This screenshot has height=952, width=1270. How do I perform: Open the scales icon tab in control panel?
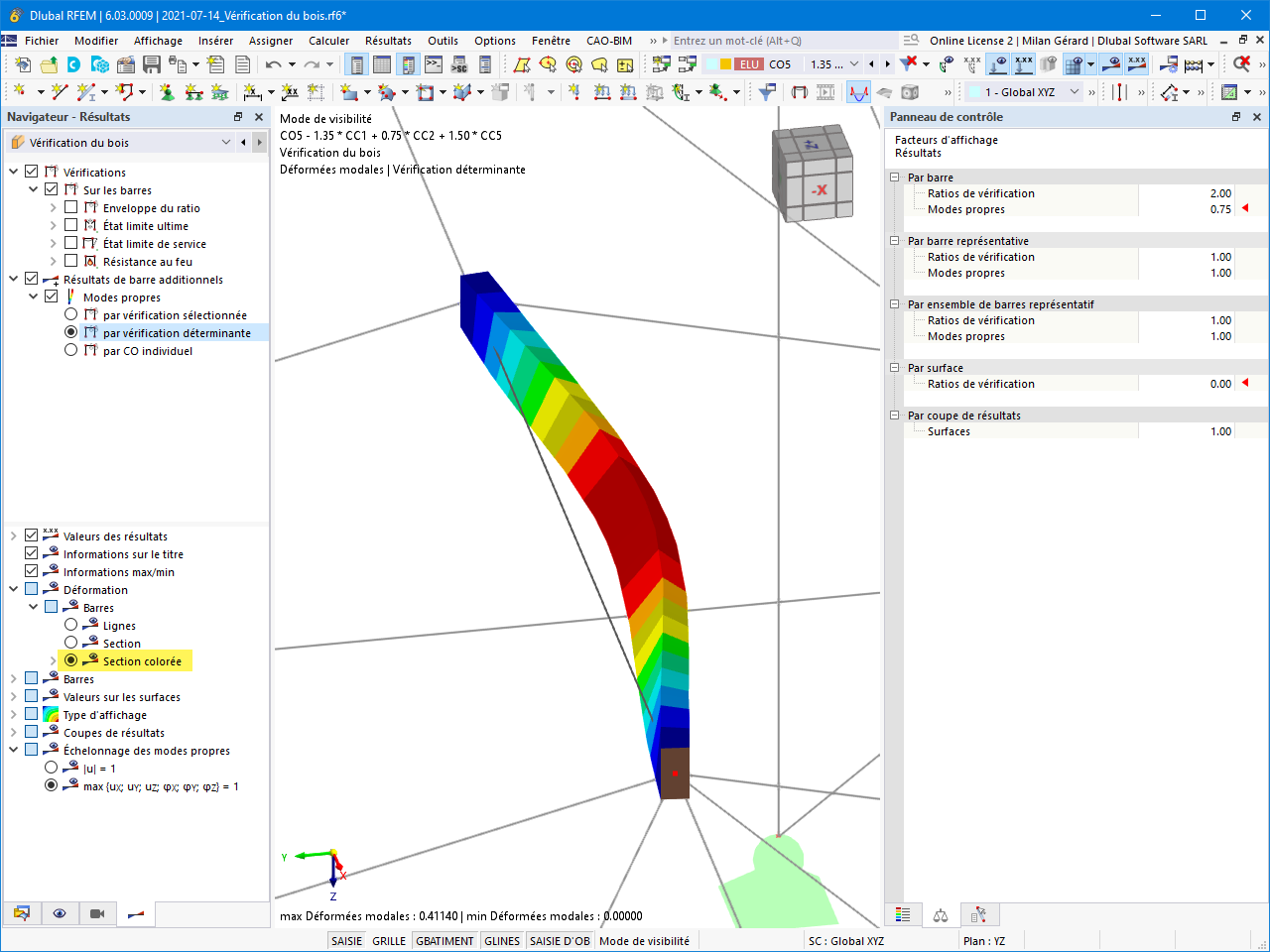pyautogui.click(x=941, y=915)
